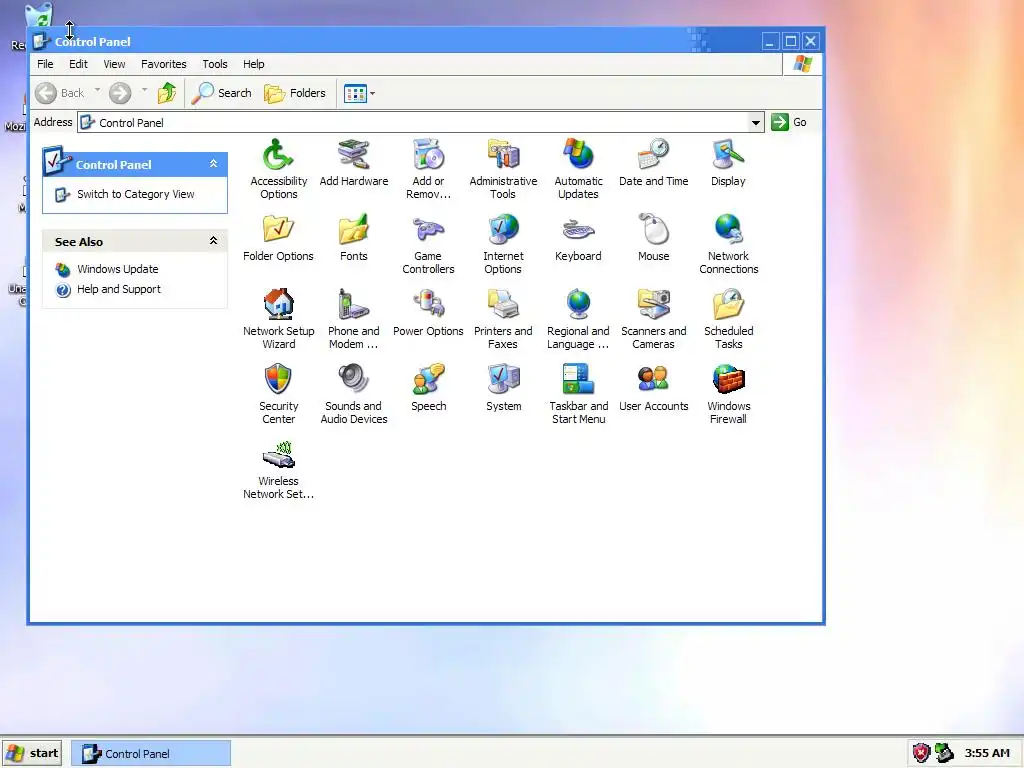
Task: Select Add or Remove Programs icon
Action: [428, 168]
